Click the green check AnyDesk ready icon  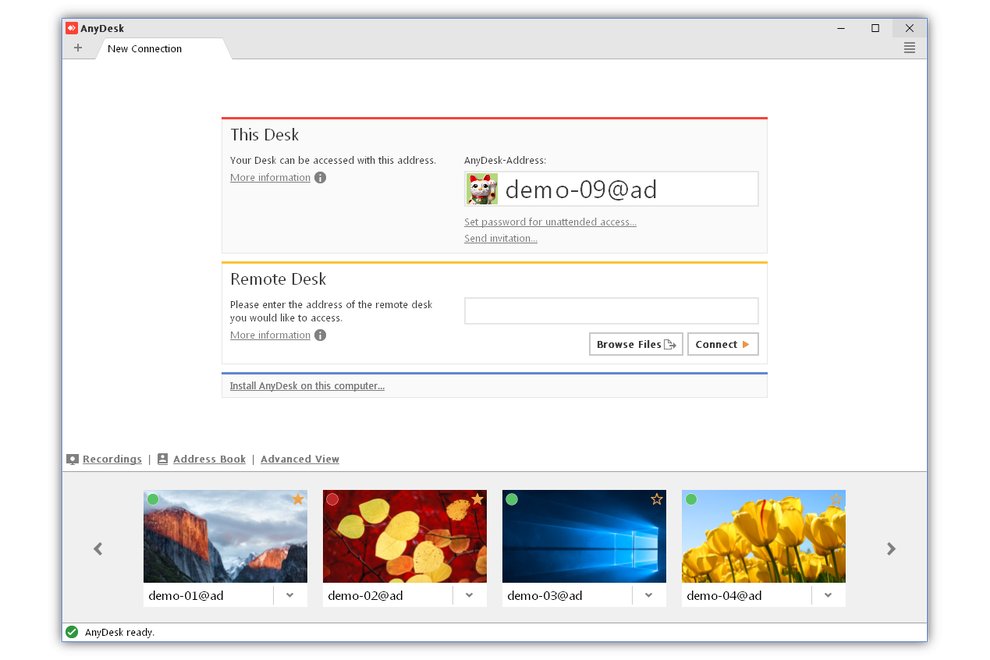(72, 632)
